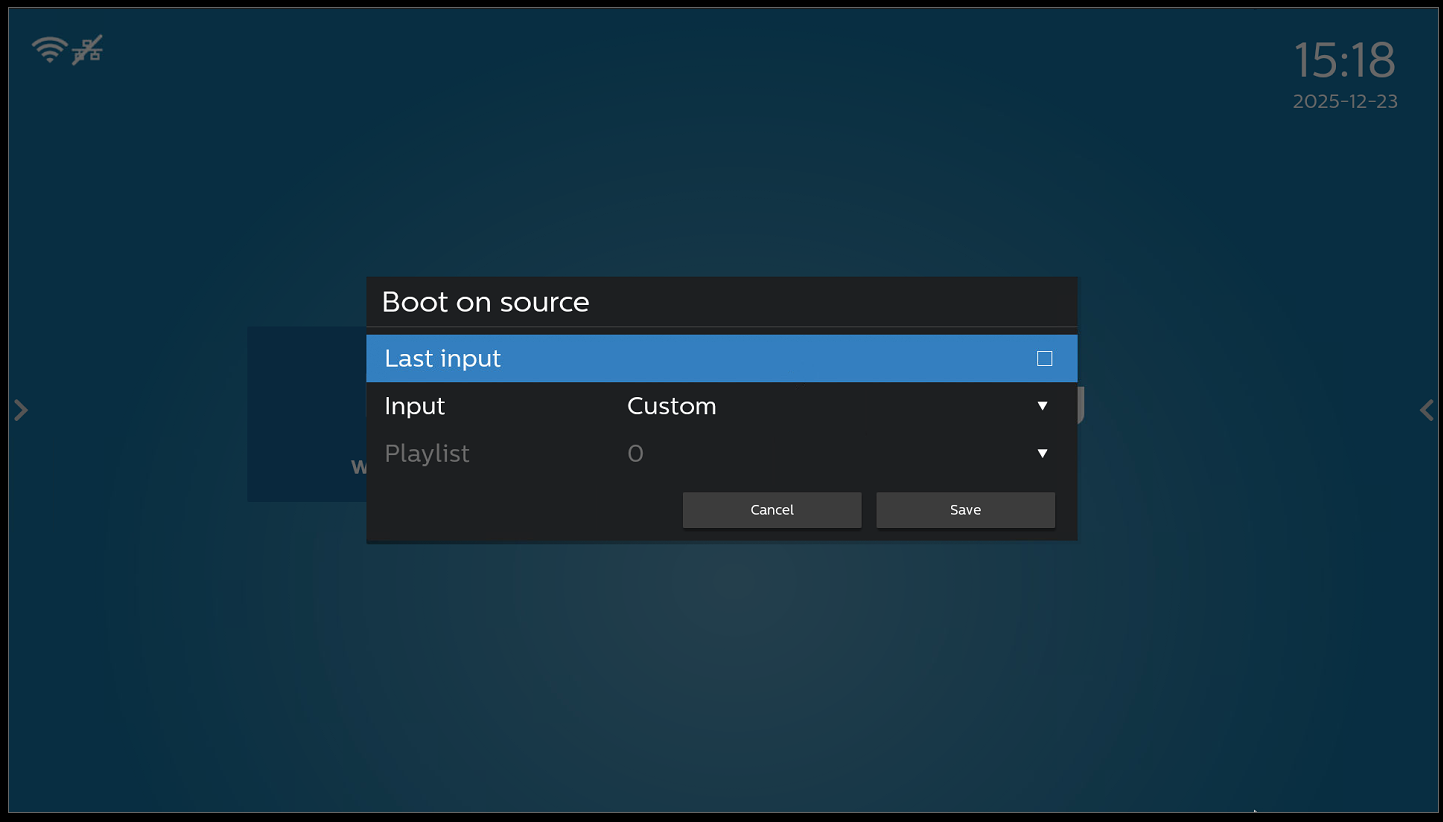Expand the Input dropdown arrow

click(x=1042, y=406)
